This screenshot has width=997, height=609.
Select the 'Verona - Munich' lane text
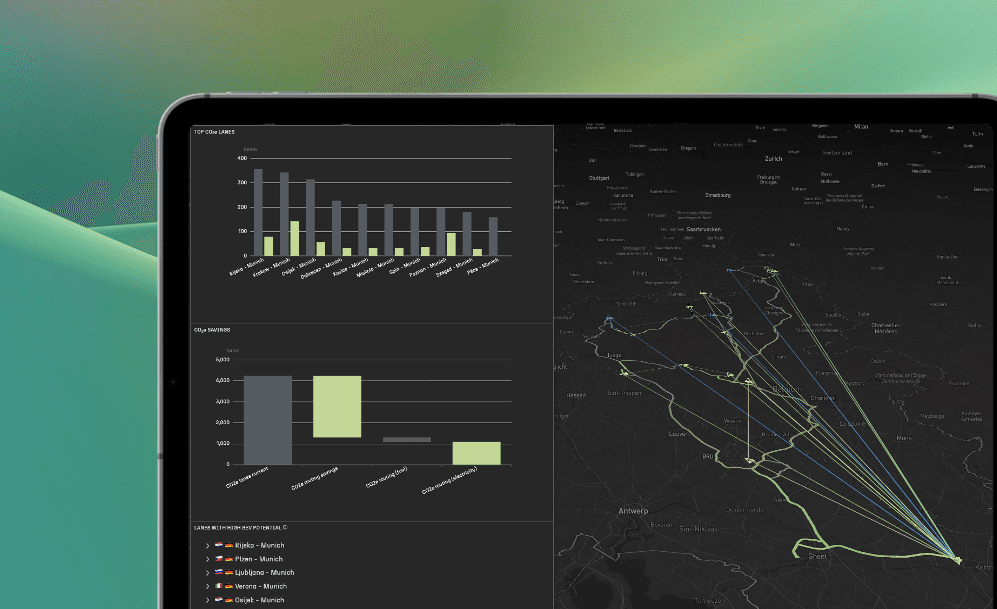click(x=261, y=586)
